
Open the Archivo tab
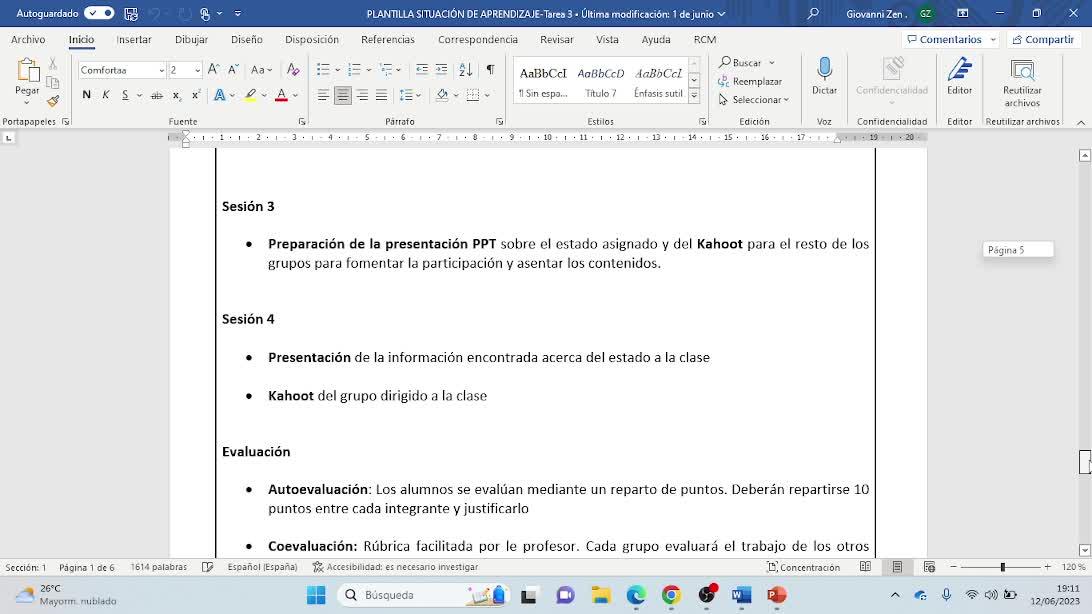[28, 40]
